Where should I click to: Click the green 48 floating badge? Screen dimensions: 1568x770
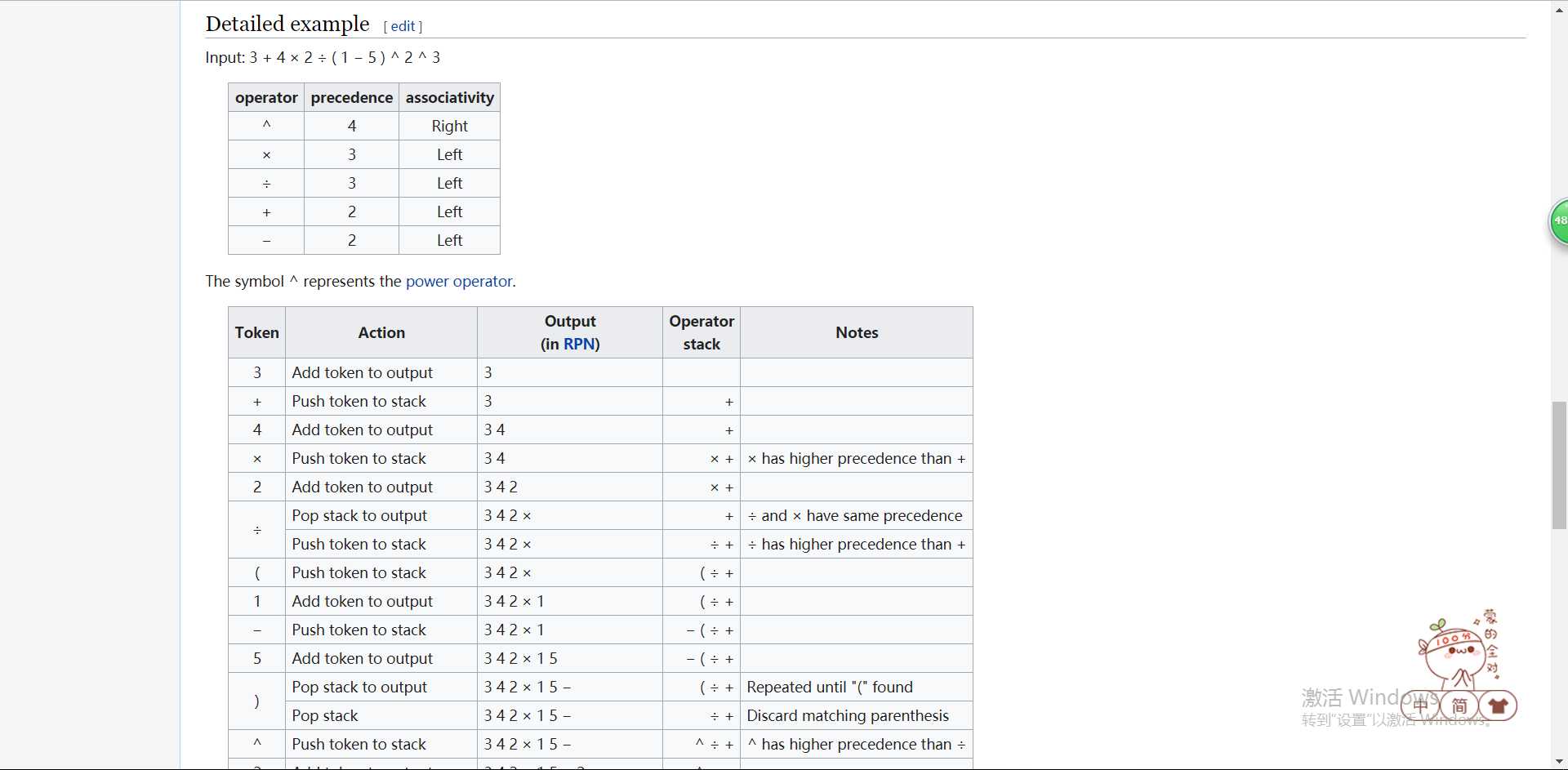1559,220
